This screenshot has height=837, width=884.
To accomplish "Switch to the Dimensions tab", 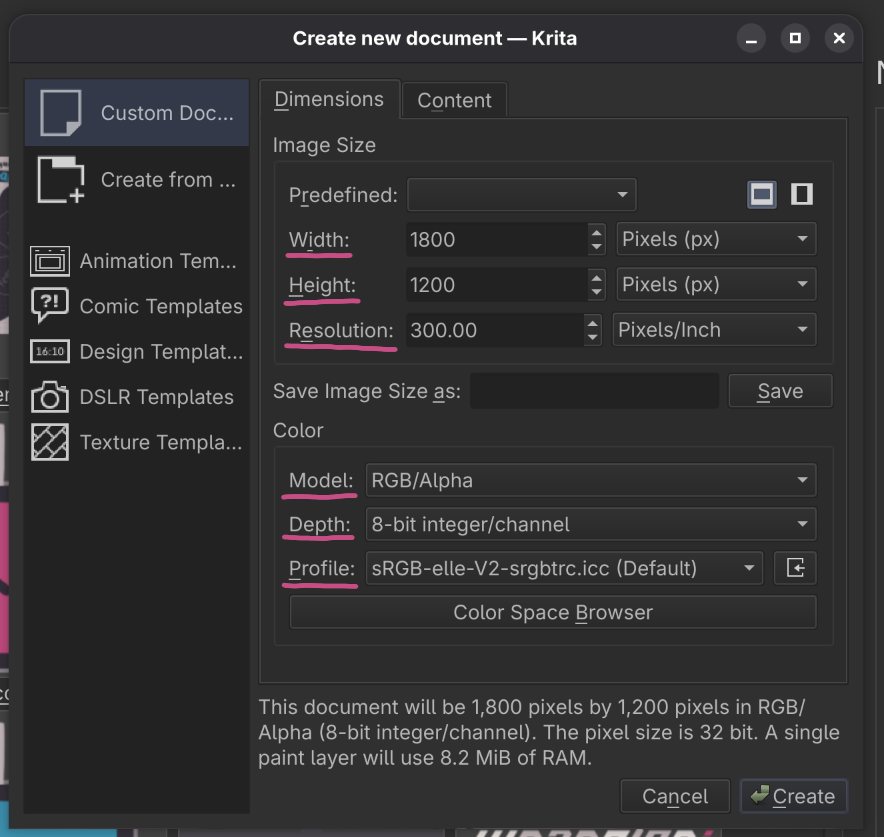I will 329,100.
